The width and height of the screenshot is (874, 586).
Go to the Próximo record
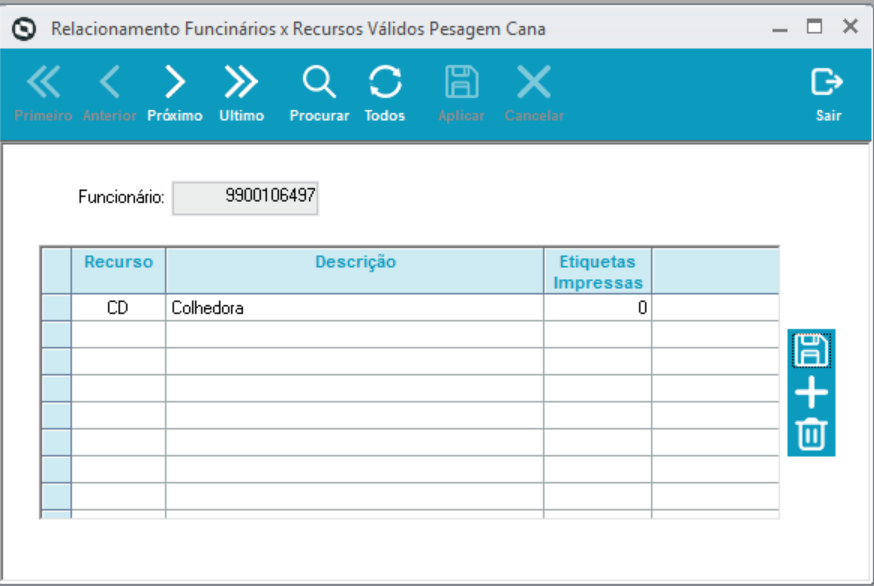coord(175,92)
